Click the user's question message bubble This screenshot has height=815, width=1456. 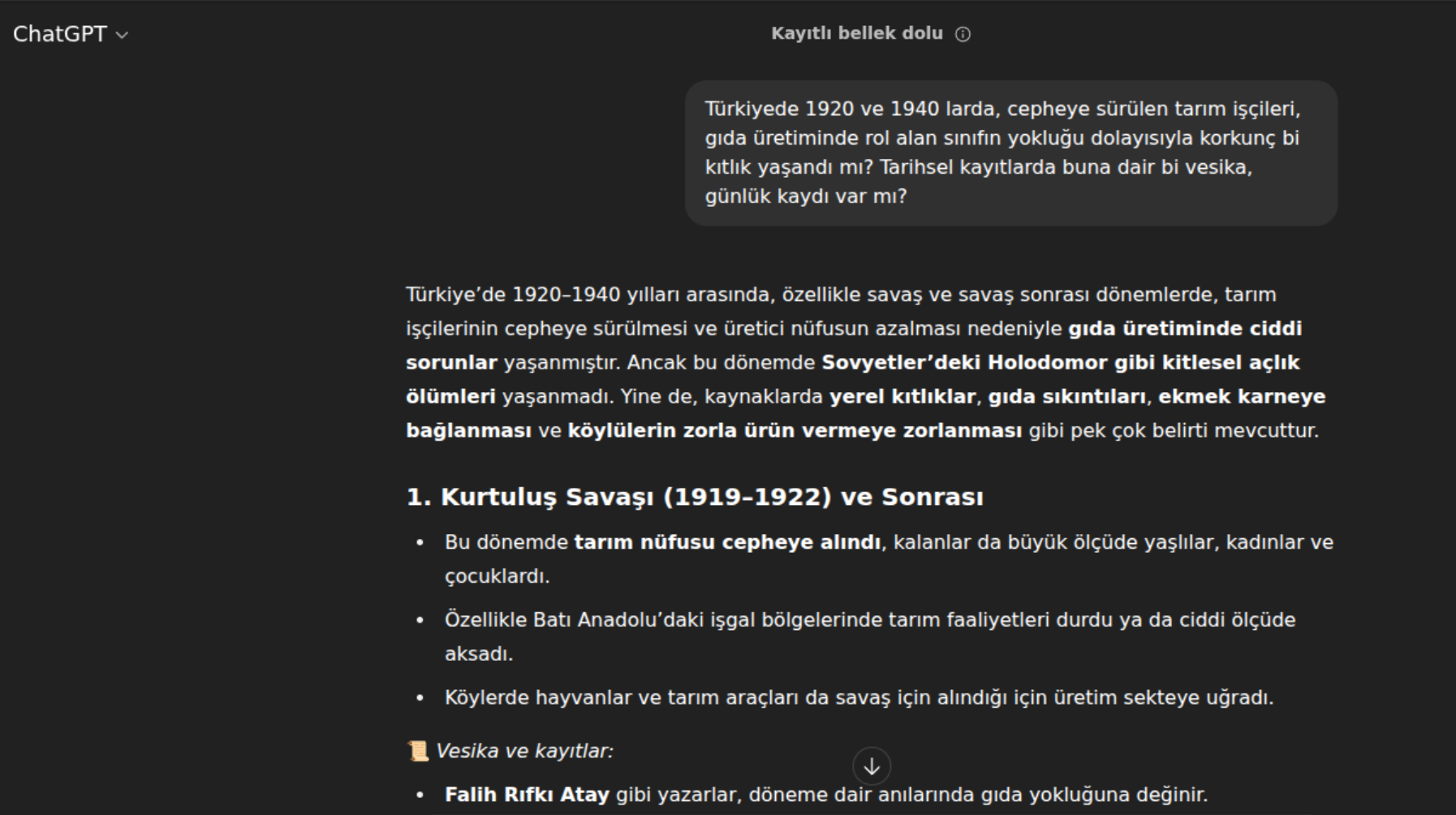pyautogui.click(x=1010, y=153)
